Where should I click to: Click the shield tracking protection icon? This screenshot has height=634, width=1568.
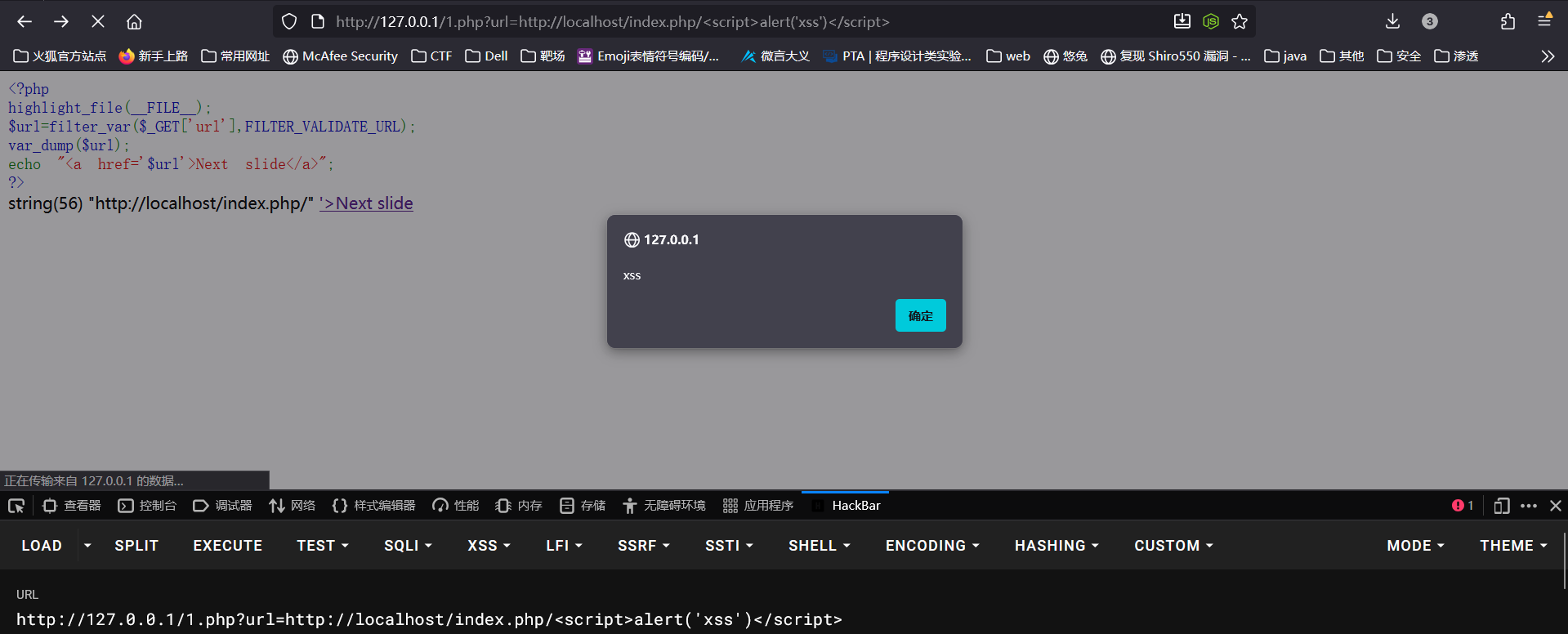pyautogui.click(x=289, y=21)
